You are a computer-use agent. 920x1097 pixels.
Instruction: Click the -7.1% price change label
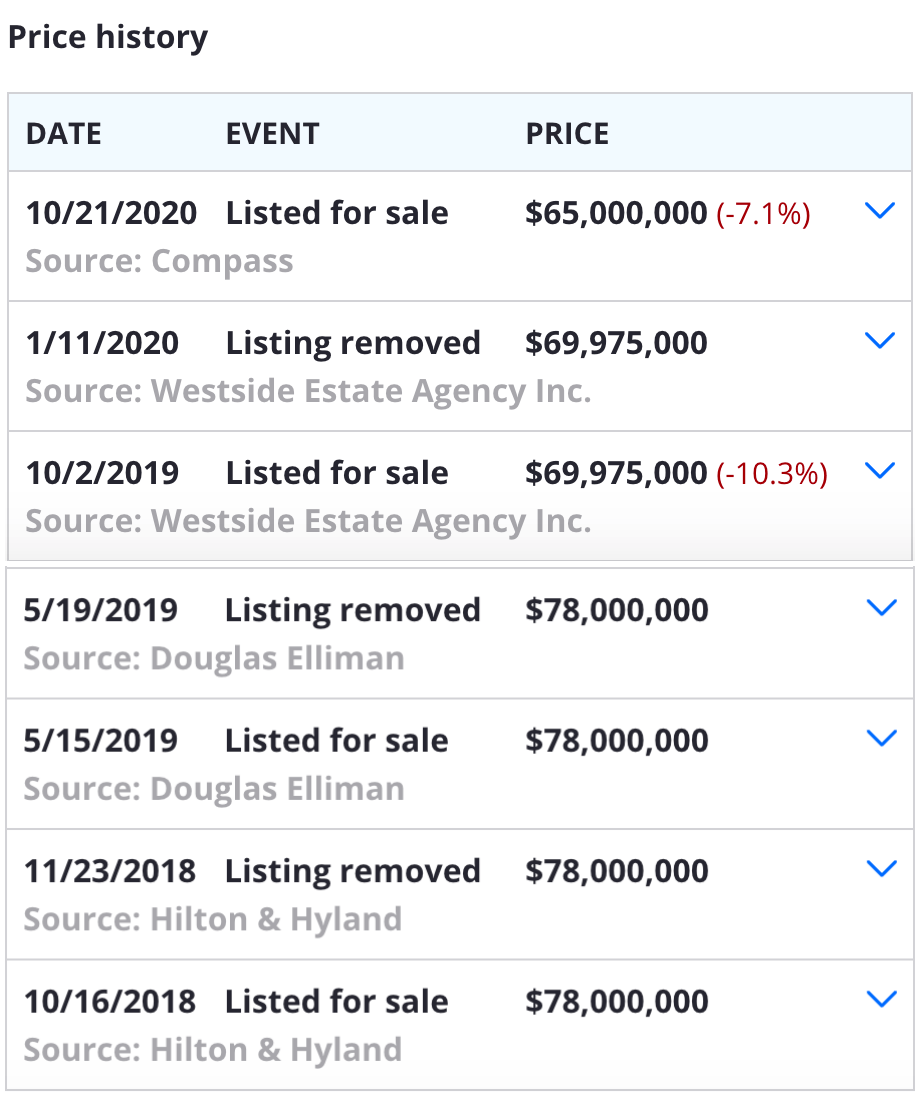coord(763,213)
